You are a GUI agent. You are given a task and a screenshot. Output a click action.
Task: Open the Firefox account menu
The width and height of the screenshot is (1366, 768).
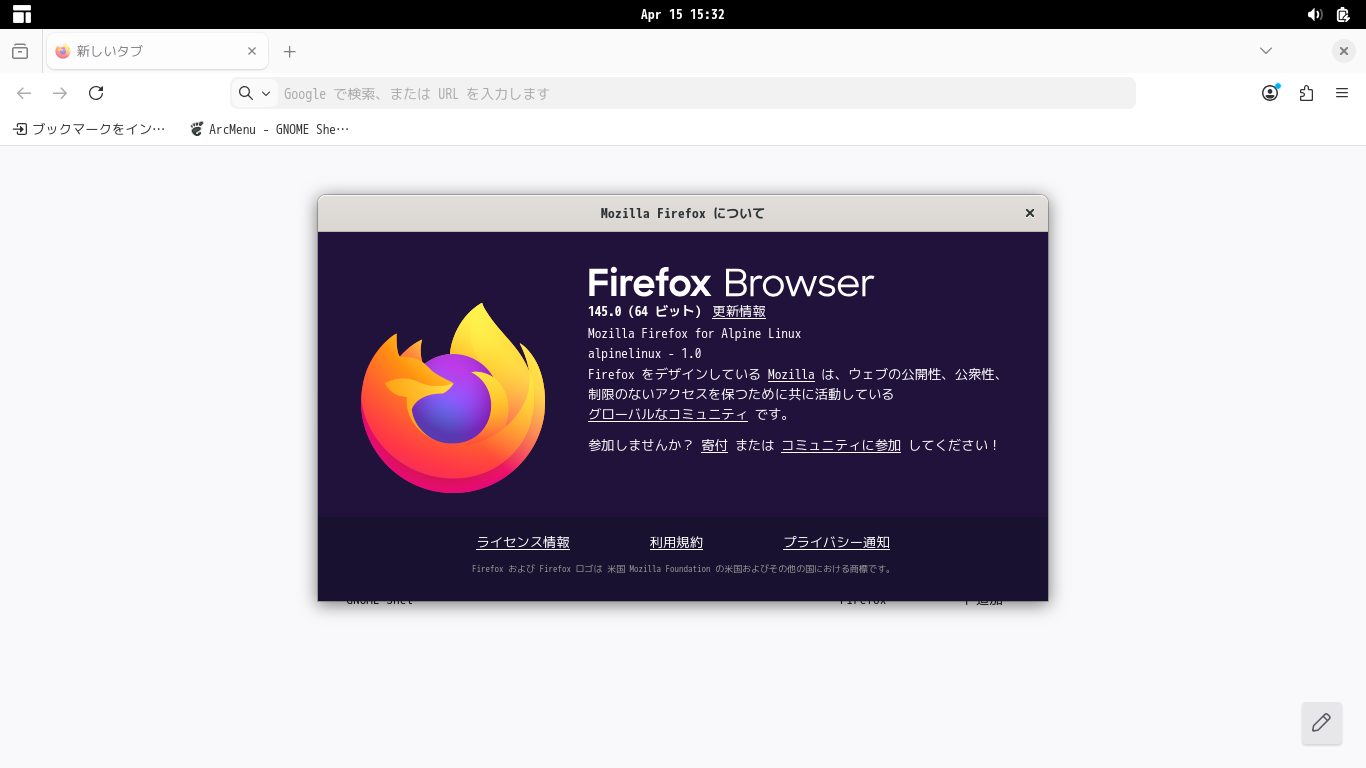tap(1270, 93)
